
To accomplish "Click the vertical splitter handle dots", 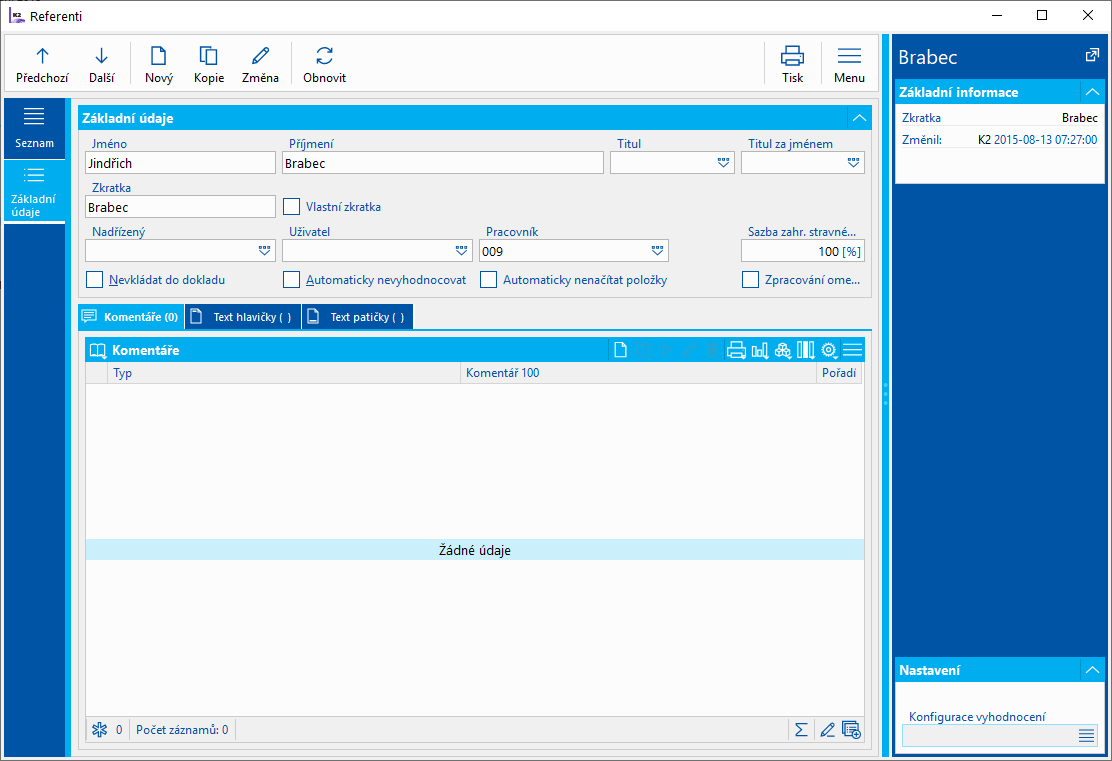I will 885,394.
